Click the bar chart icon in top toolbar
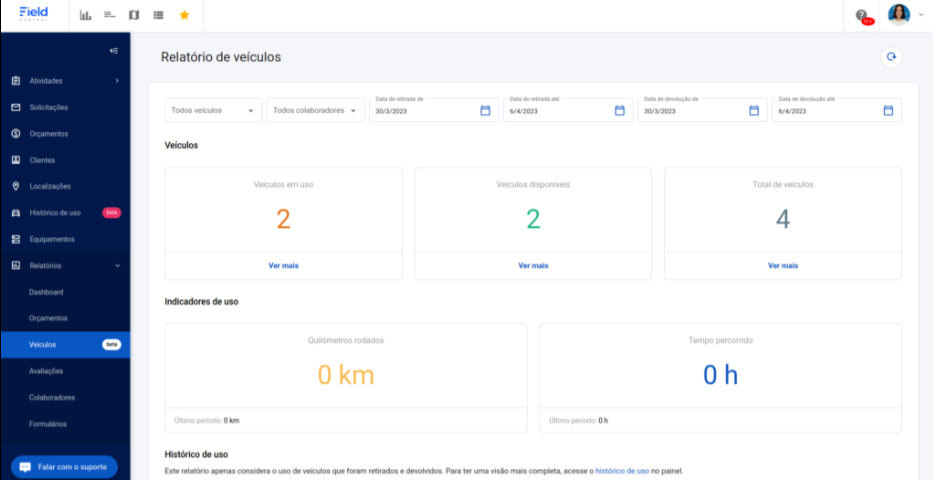 point(85,15)
